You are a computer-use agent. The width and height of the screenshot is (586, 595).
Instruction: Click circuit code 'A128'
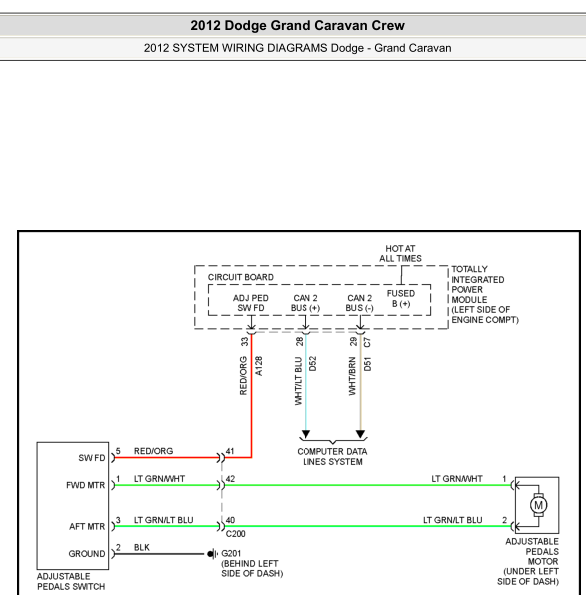(258, 366)
